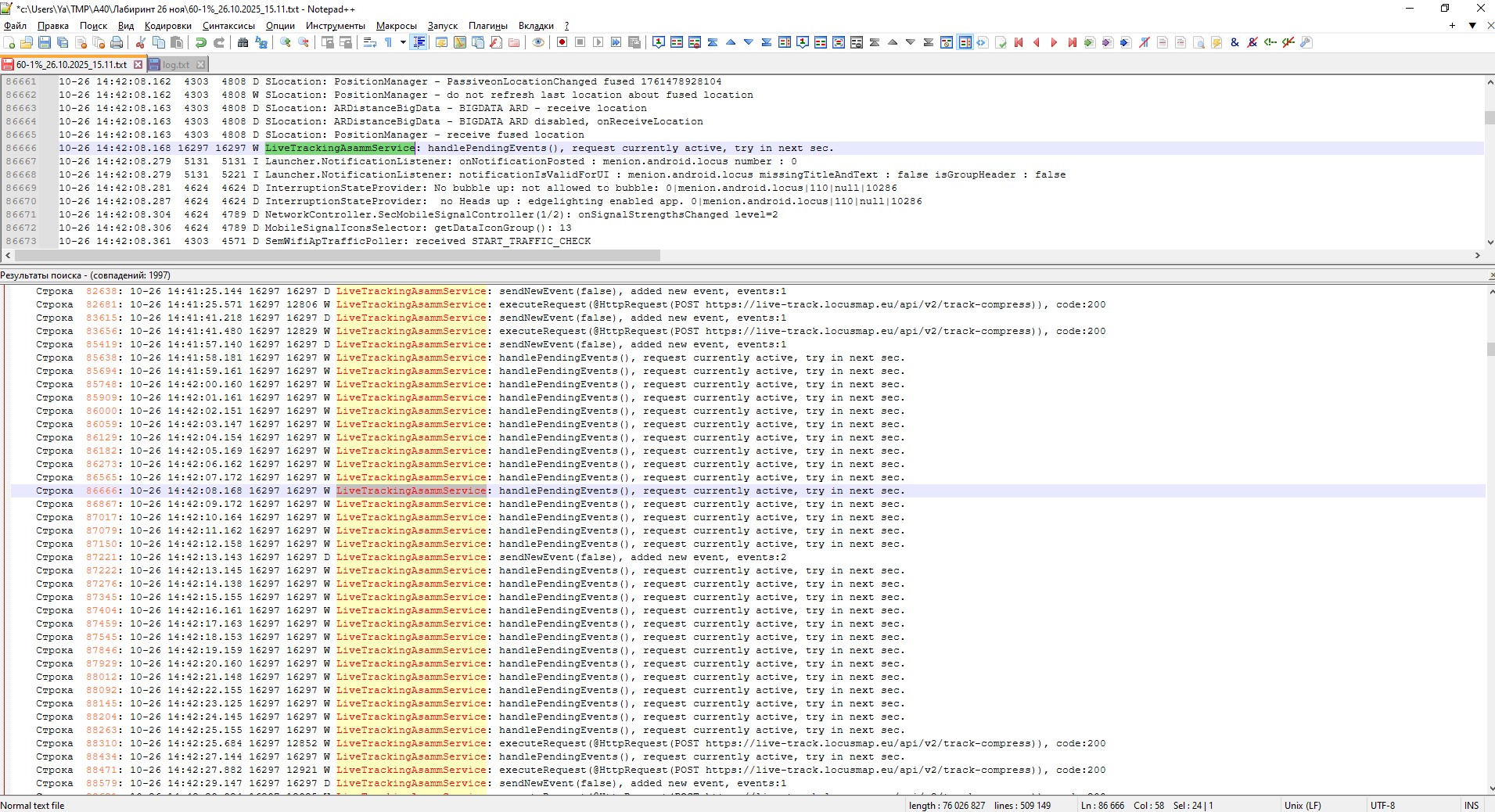Click the Redo arrow icon
The image size is (1495, 812).
click(219, 42)
